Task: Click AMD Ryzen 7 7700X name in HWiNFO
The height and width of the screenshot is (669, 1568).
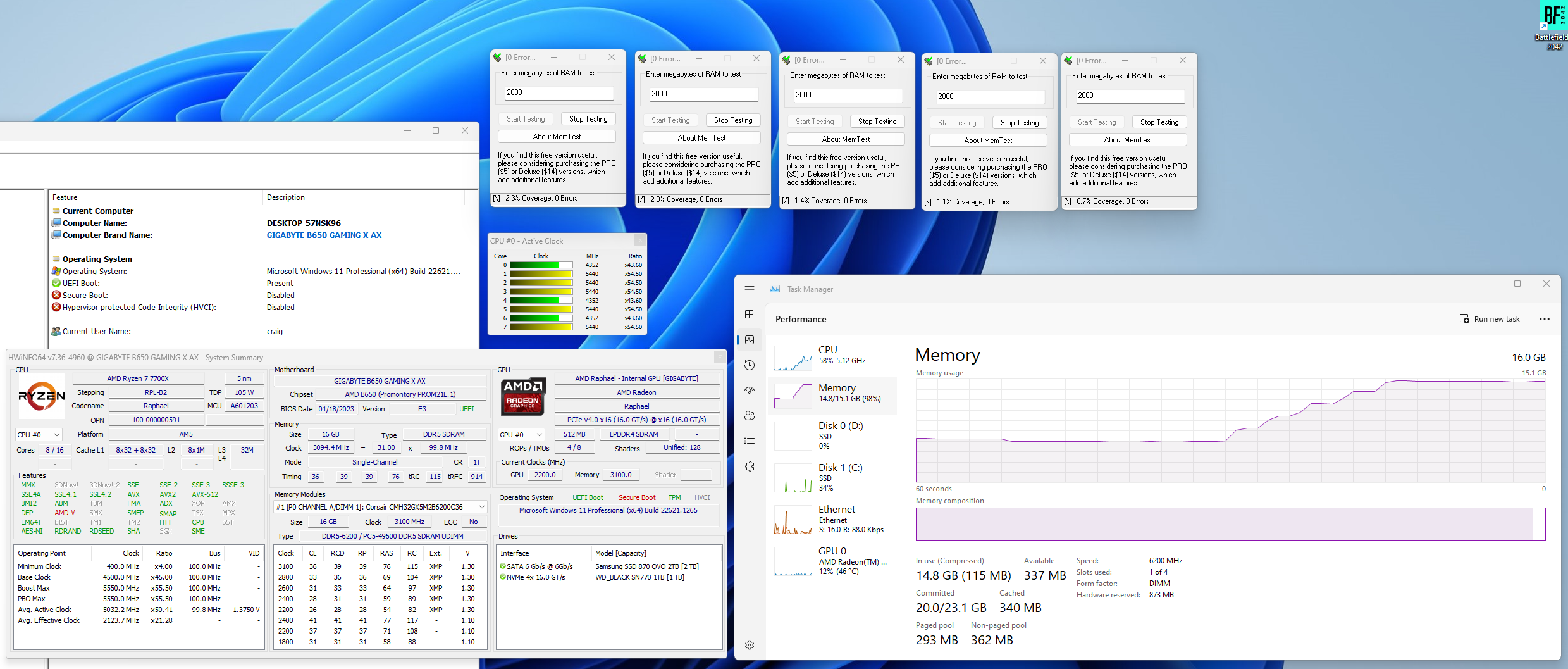Action: point(138,378)
